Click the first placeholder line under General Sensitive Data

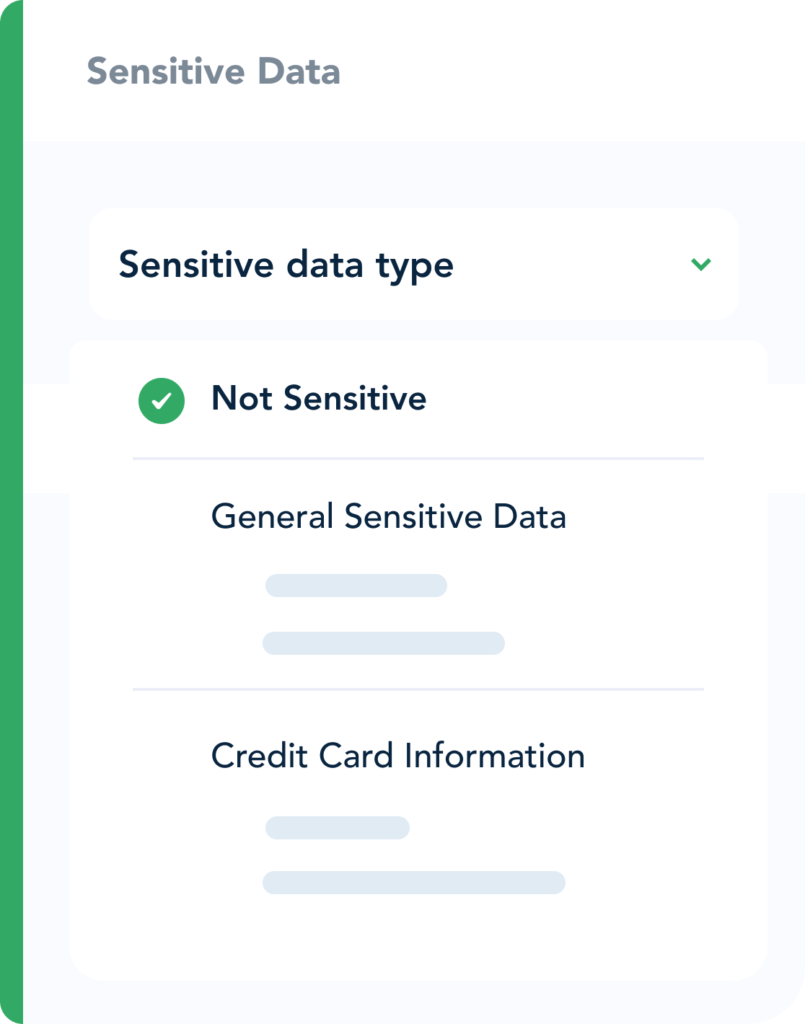[356, 585]
